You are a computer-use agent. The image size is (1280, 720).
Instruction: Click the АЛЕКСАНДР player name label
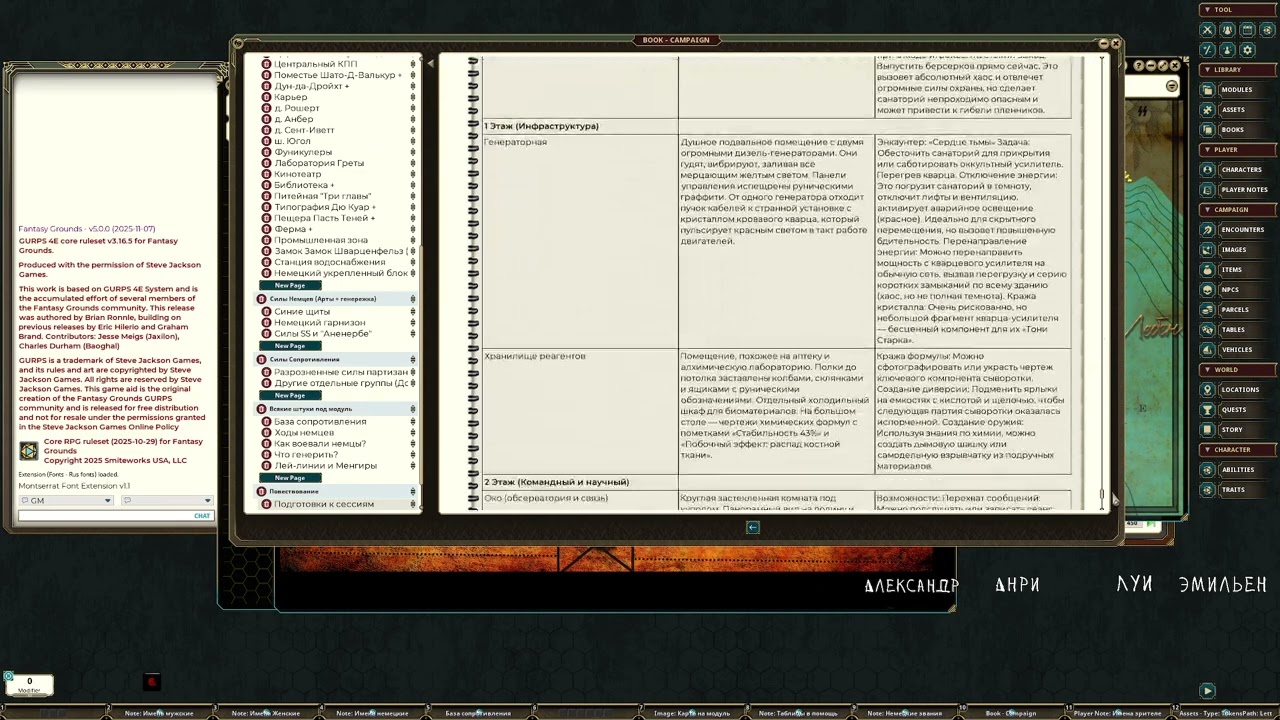(x=911, y=586)
